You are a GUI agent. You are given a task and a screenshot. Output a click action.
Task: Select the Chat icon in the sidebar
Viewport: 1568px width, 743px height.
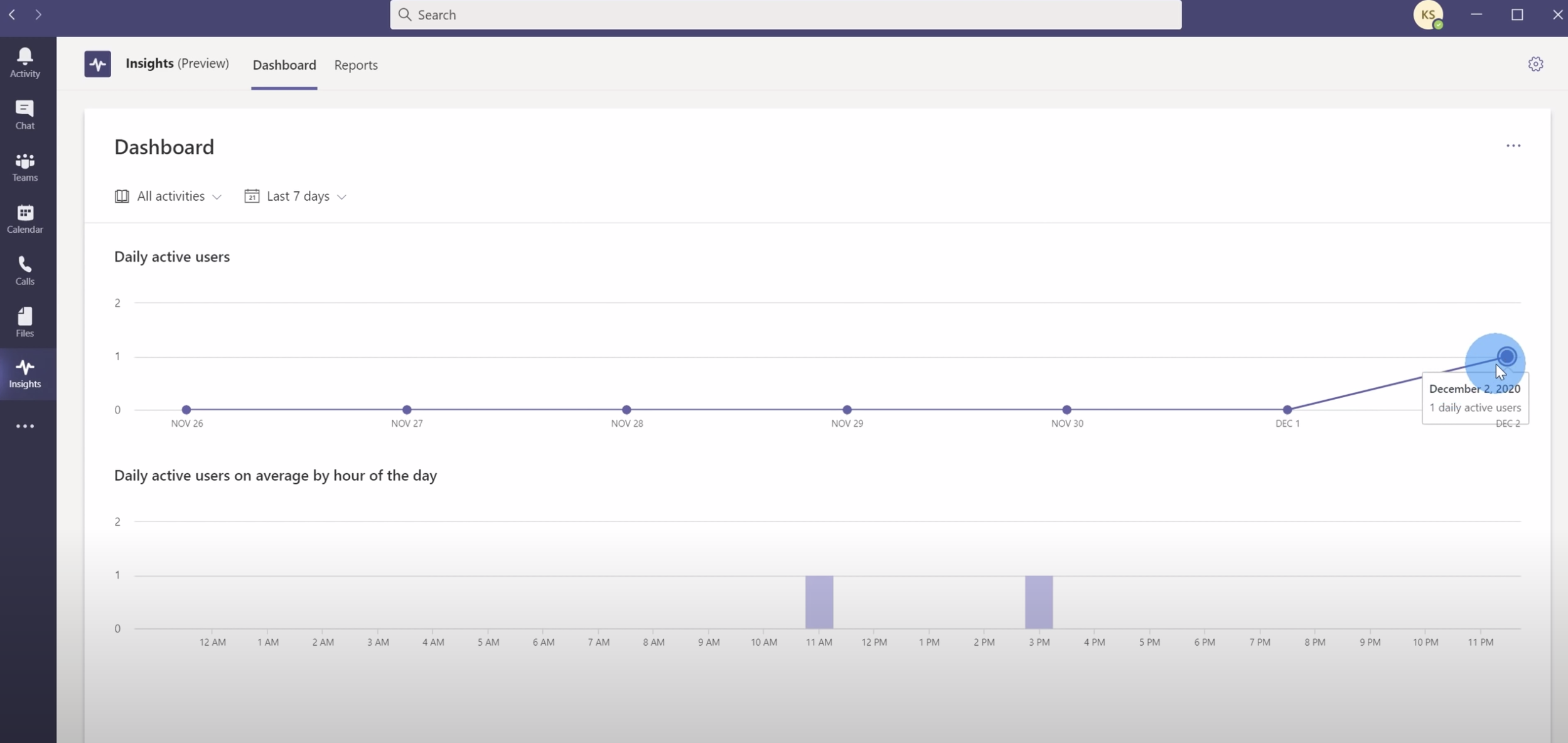(x=24, y=113)
